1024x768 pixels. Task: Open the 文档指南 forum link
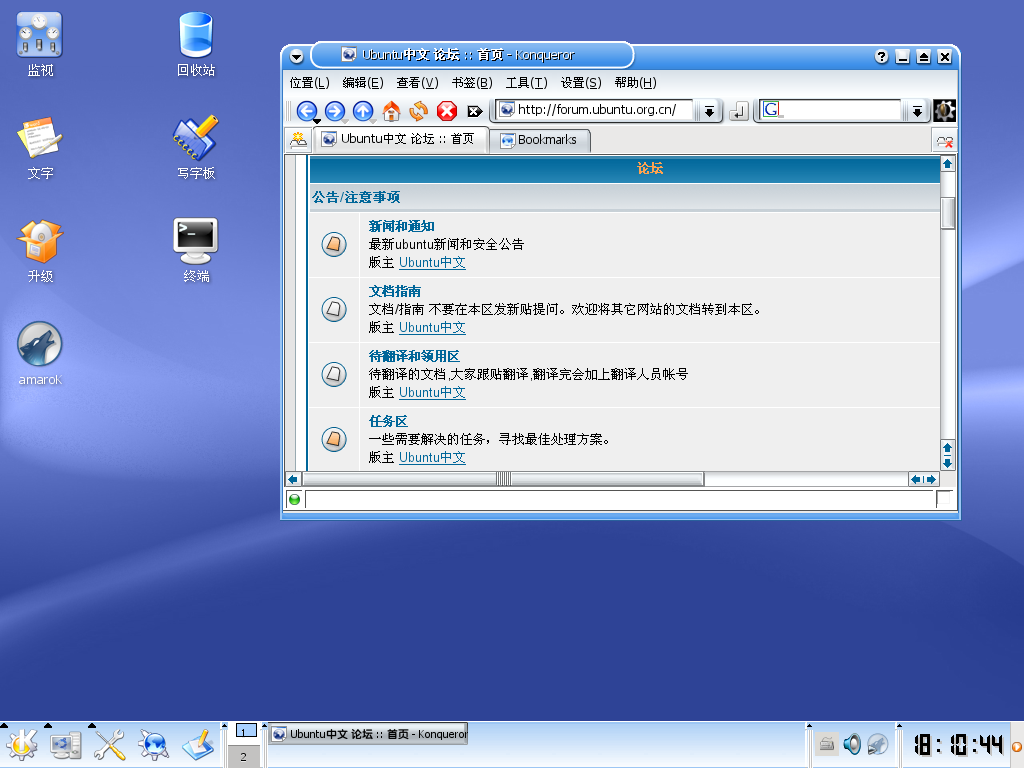click(x=395, y=291)
